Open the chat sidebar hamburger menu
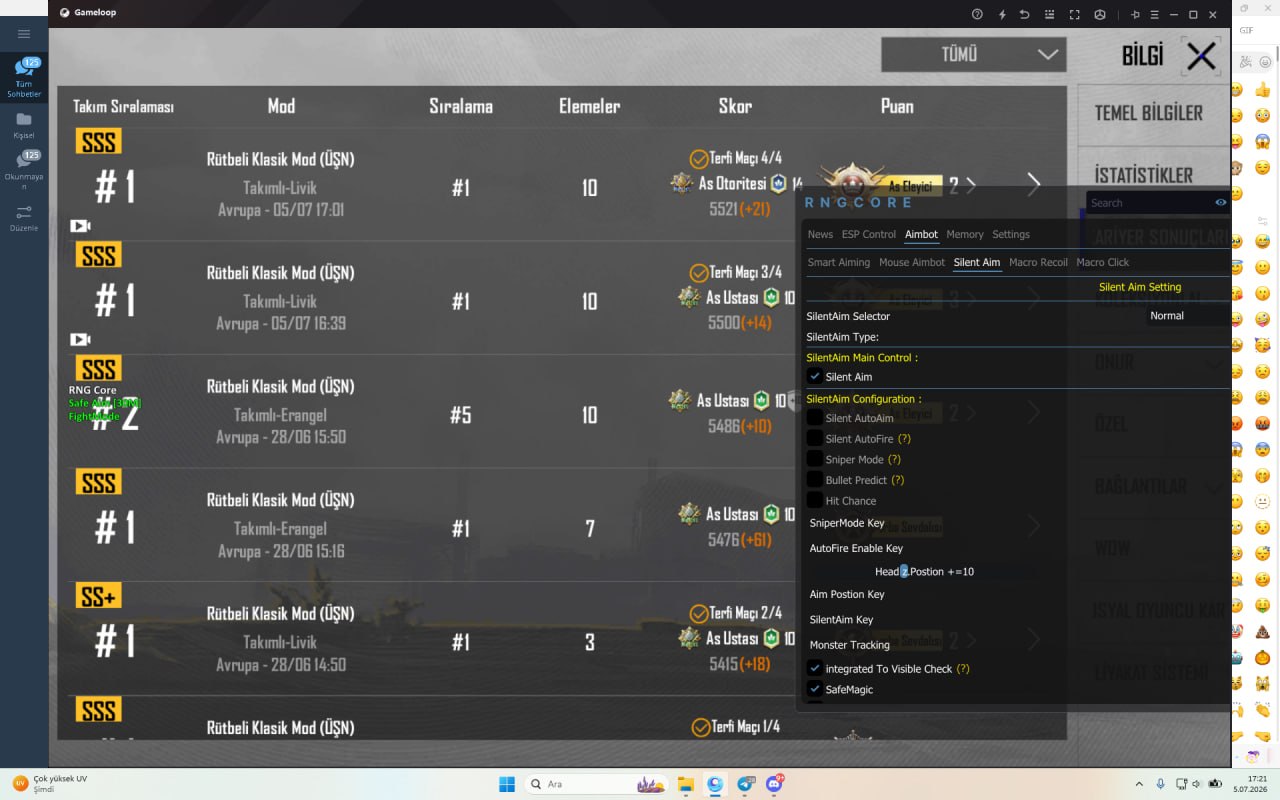This screenshot has height=800, width=1280. pos(24,34)
